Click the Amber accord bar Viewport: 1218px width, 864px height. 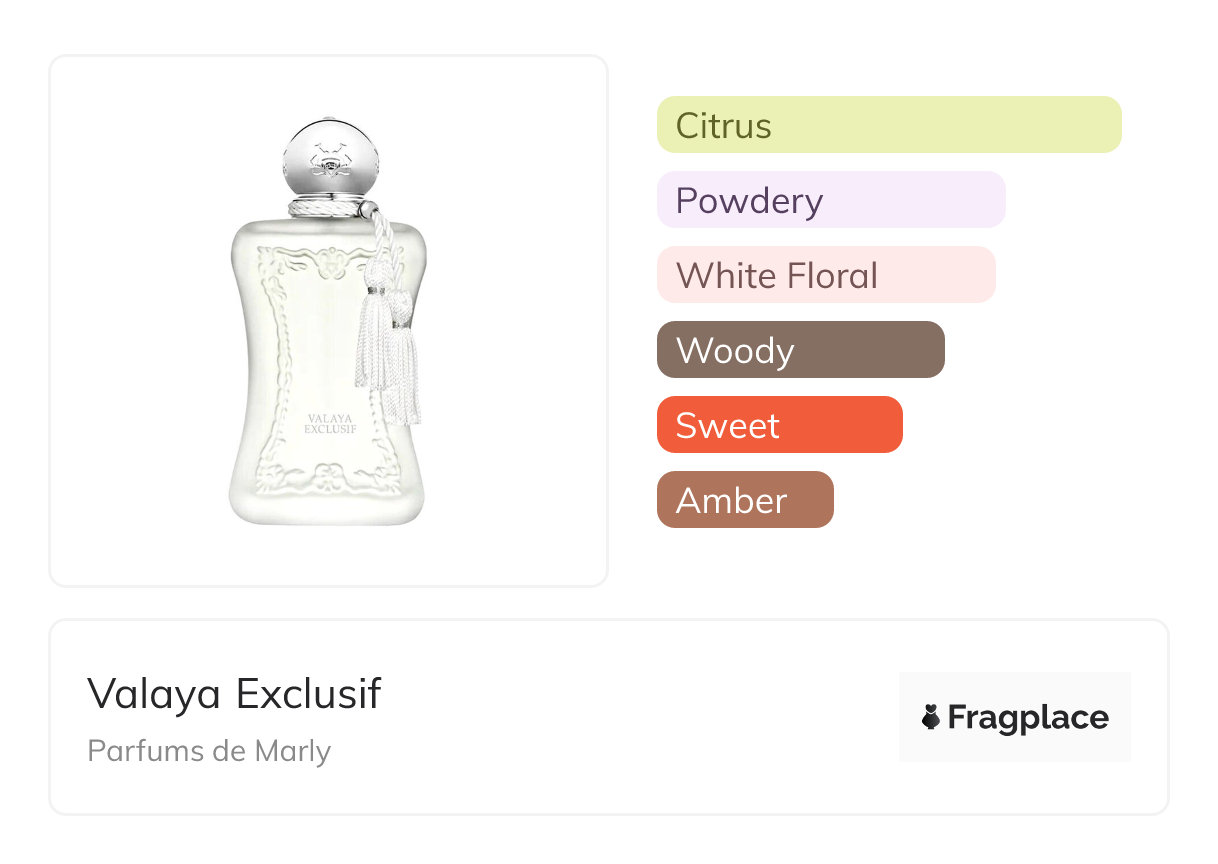744,500
